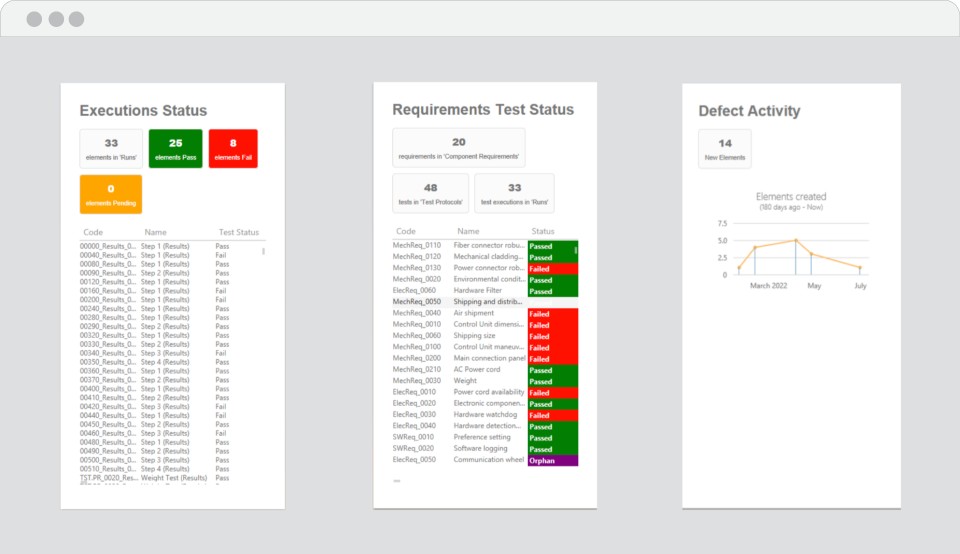Open the 33 test executions in 'Runs' tile
This screenshot has height=554, width=960.
click(514, 193)
